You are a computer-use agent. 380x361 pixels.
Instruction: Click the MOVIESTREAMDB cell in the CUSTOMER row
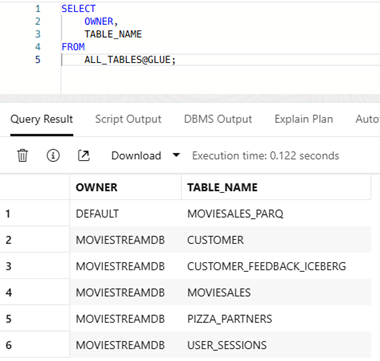click(126, 240)
